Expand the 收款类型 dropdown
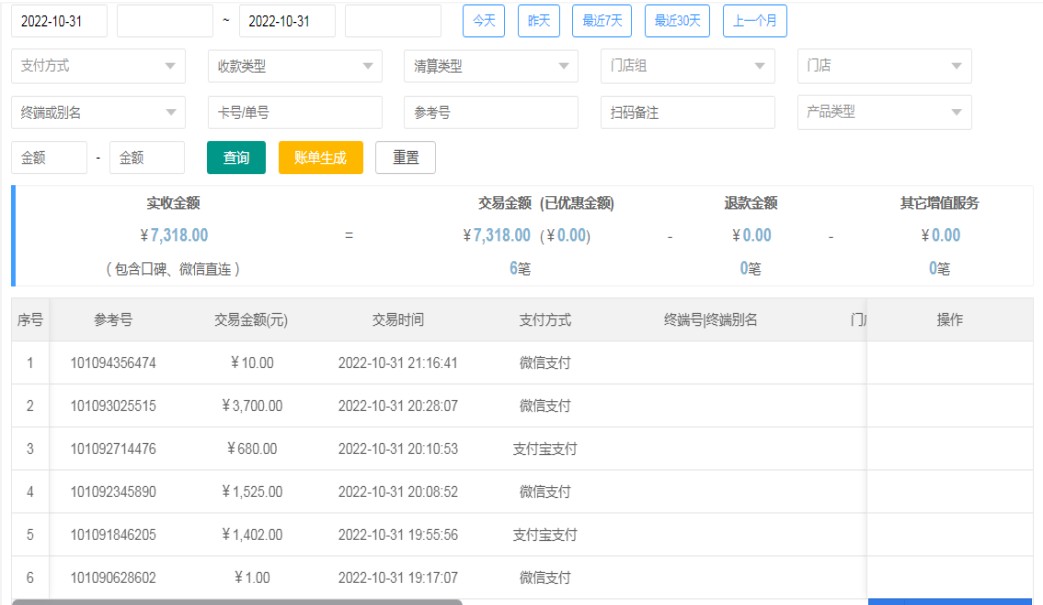 [295, 66]
